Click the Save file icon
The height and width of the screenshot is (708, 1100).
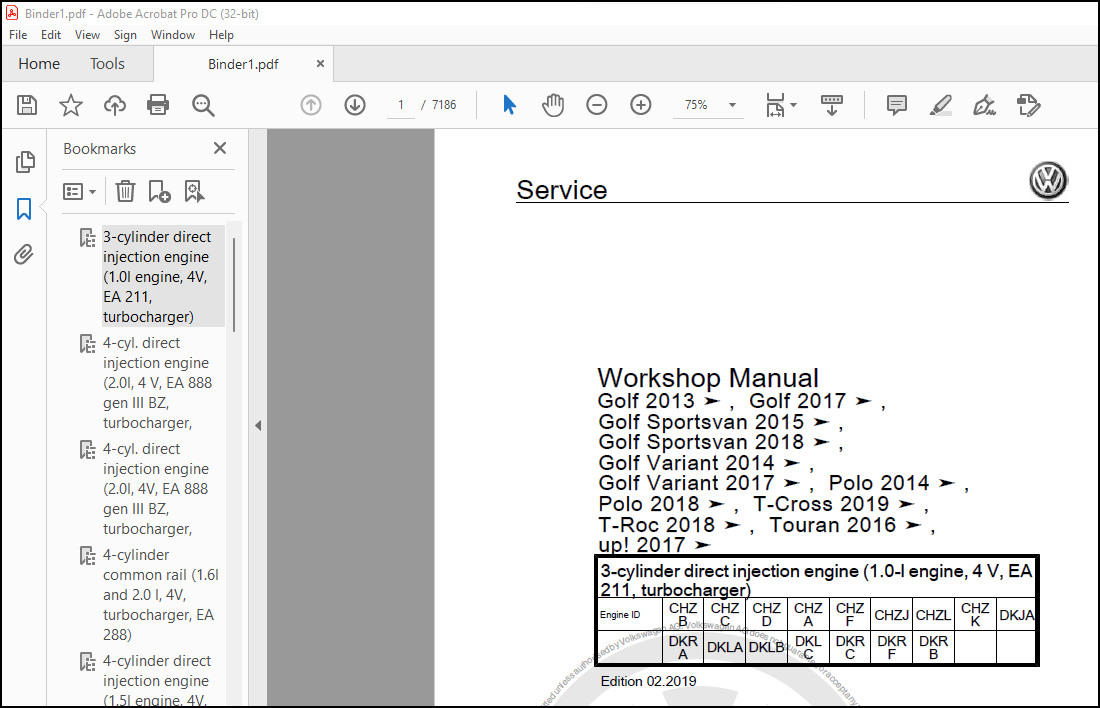coord(27,105)
